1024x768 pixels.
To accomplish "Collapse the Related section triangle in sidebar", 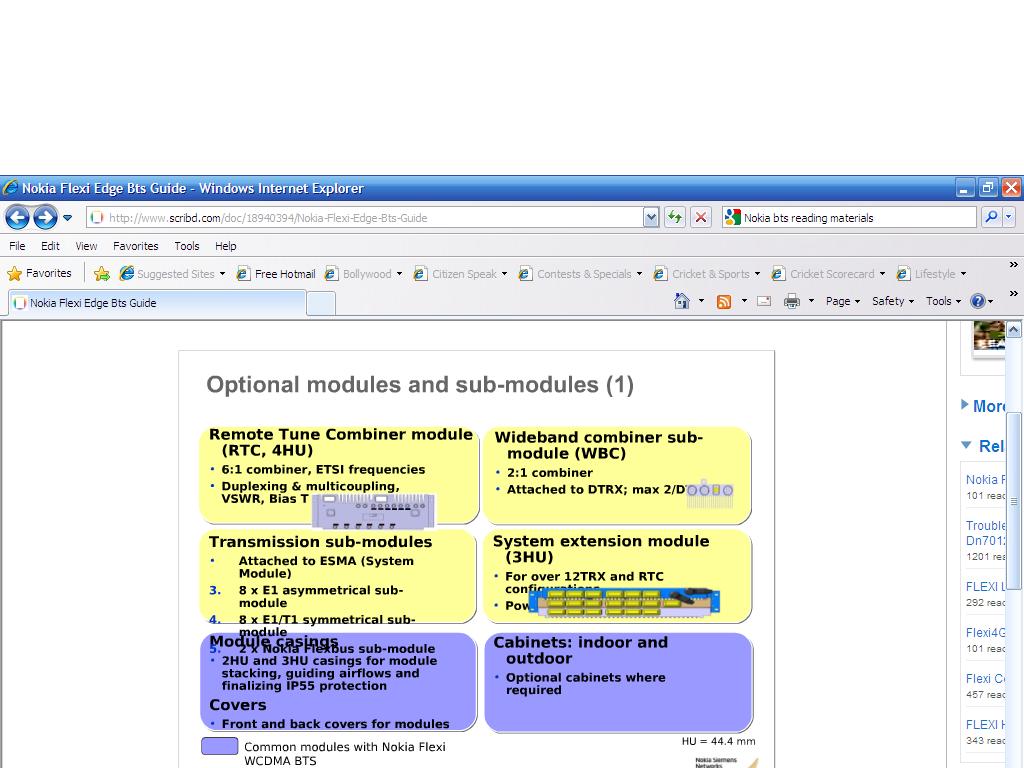I will pyautogui.click(x=966, y=445).
